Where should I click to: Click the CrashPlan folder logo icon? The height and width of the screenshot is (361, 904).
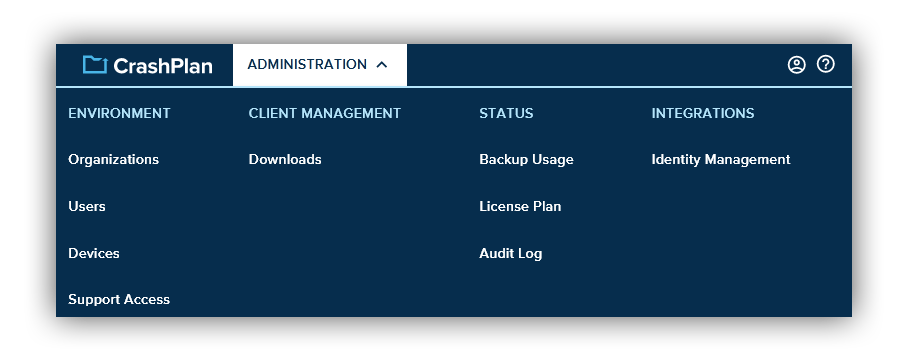(x=95, y=65)
